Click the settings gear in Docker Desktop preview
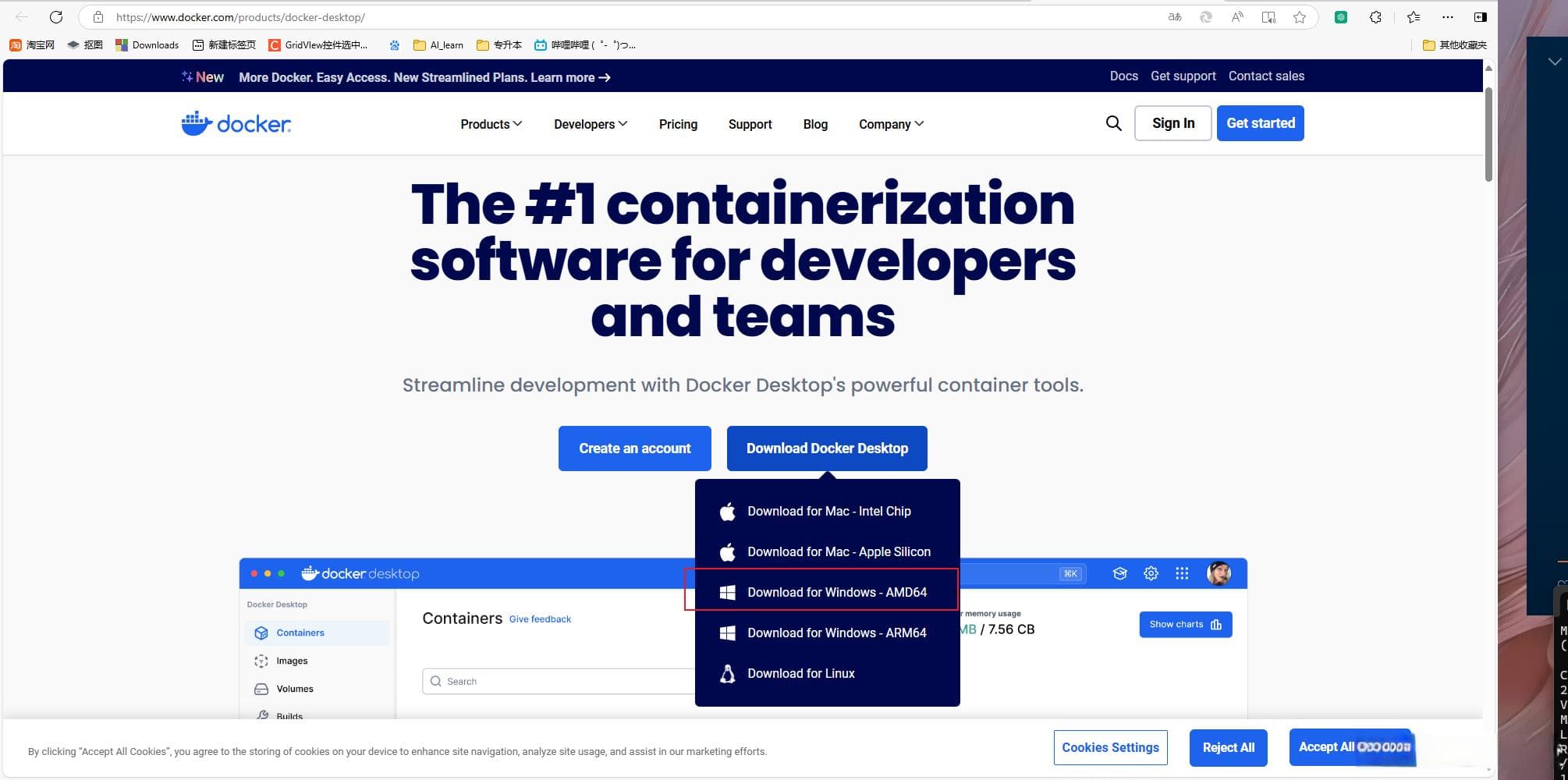The width and height of the screenshot is (1568, 780). click(x=1151, y=573)
